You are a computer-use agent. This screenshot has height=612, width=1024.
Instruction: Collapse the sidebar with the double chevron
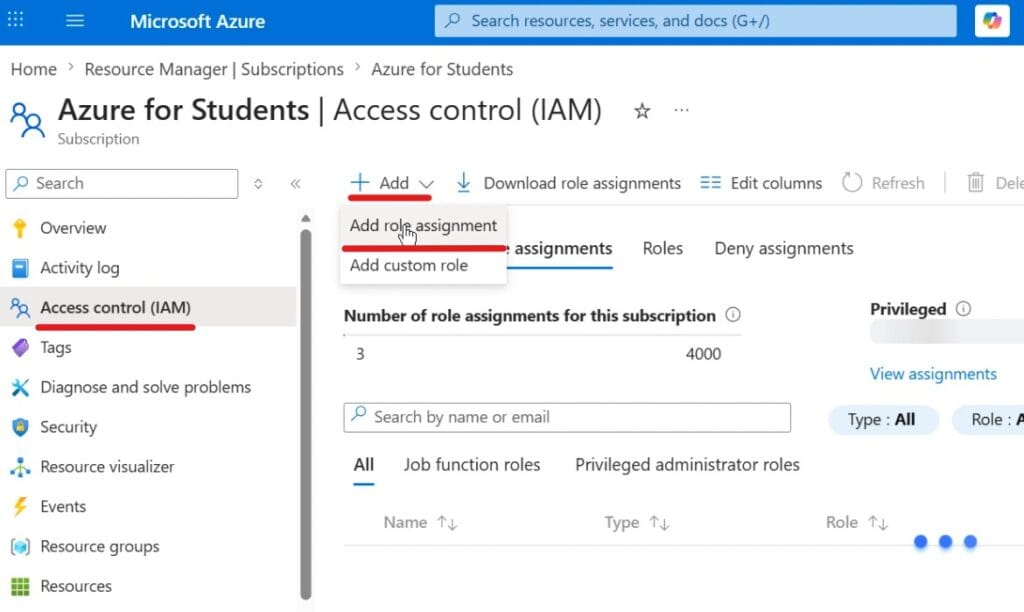295,184
